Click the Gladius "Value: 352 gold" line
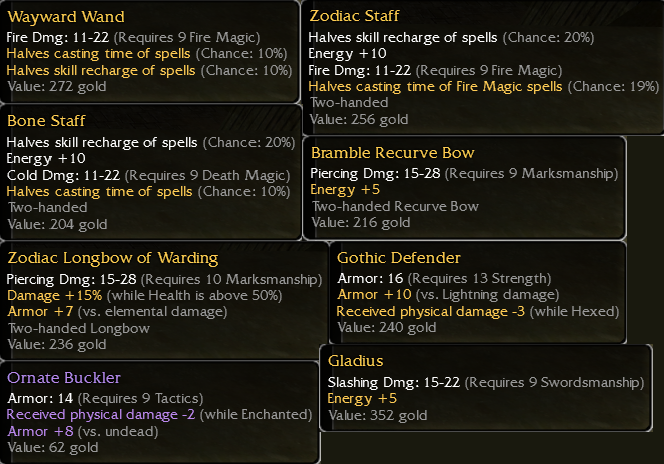664x464 pixels. click(377, 415)
